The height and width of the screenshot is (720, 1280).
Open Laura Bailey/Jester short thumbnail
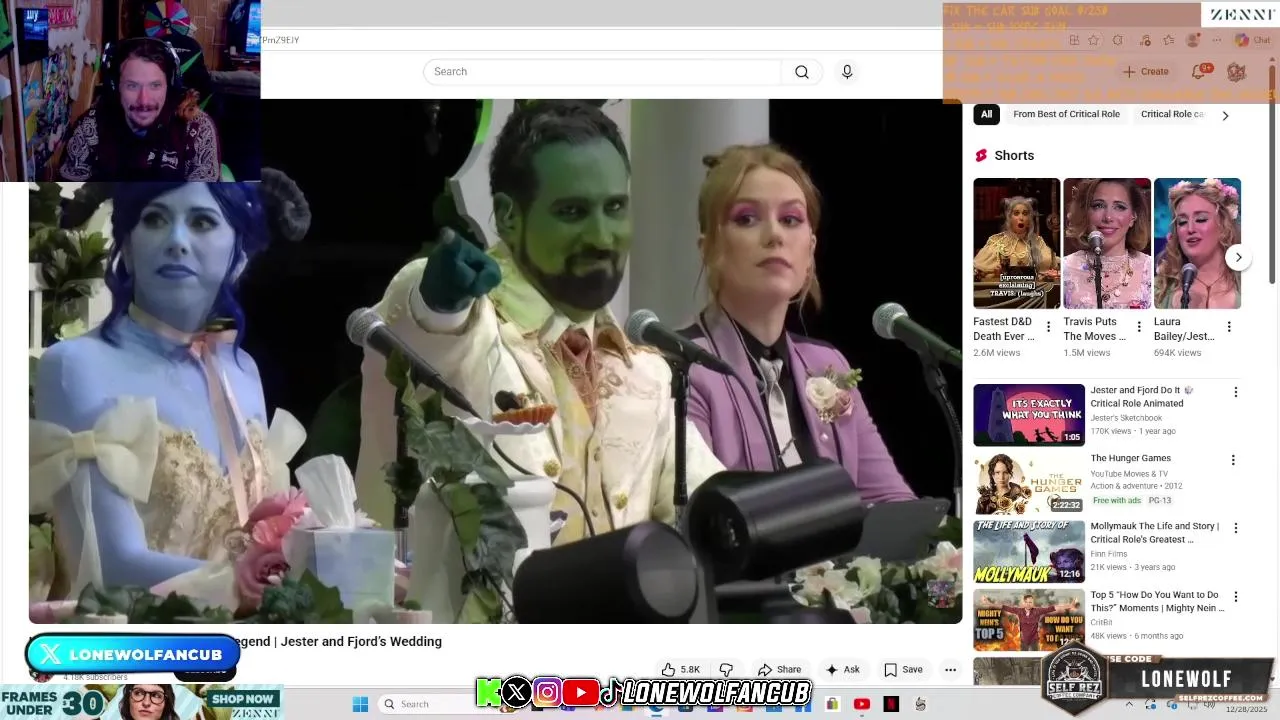point(1197,243)
